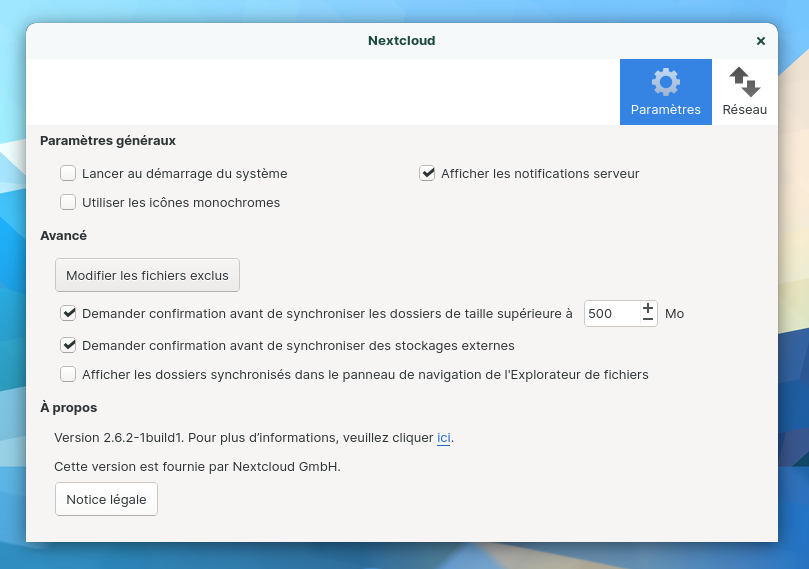Select the Paramètres tab label
Image resolution: width=809 pixels, height=569 pixels.
point(665,110)
